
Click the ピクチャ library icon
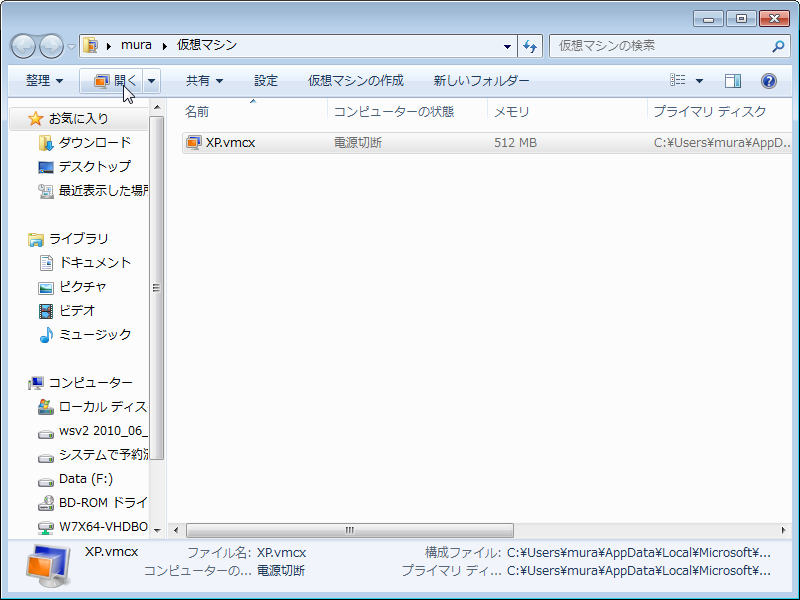(45, 288)
